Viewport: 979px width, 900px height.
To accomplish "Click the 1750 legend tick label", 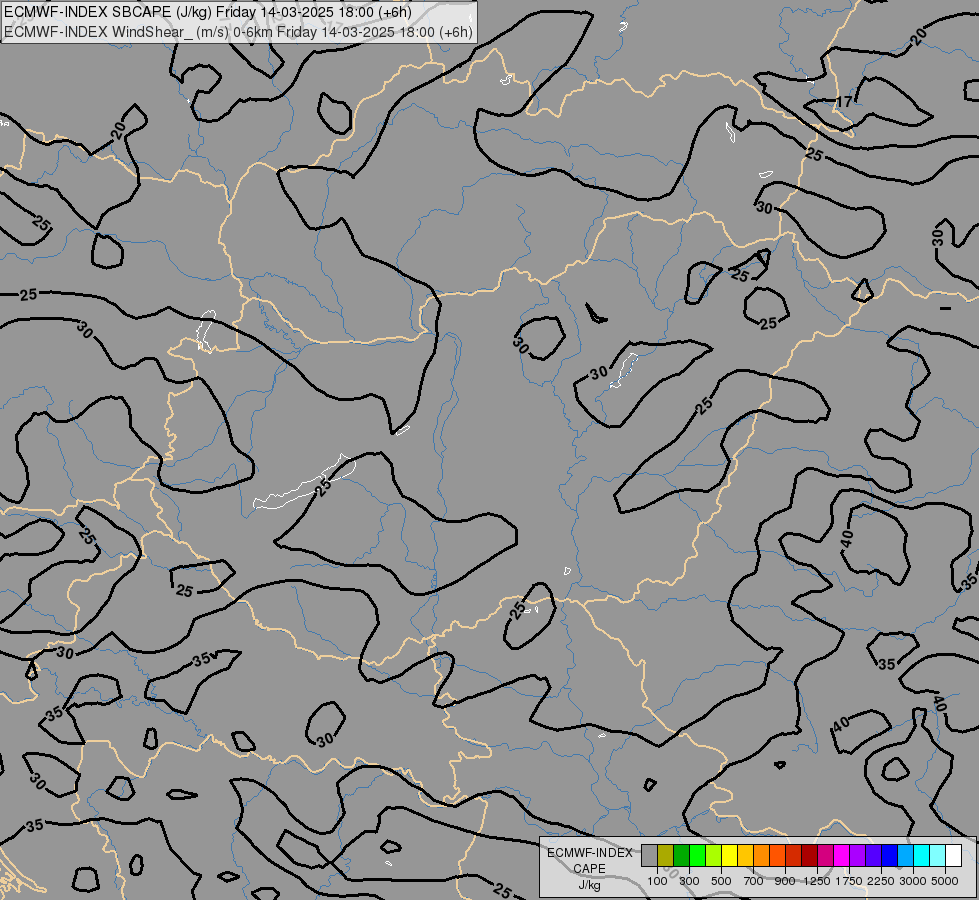I will 849,881.
